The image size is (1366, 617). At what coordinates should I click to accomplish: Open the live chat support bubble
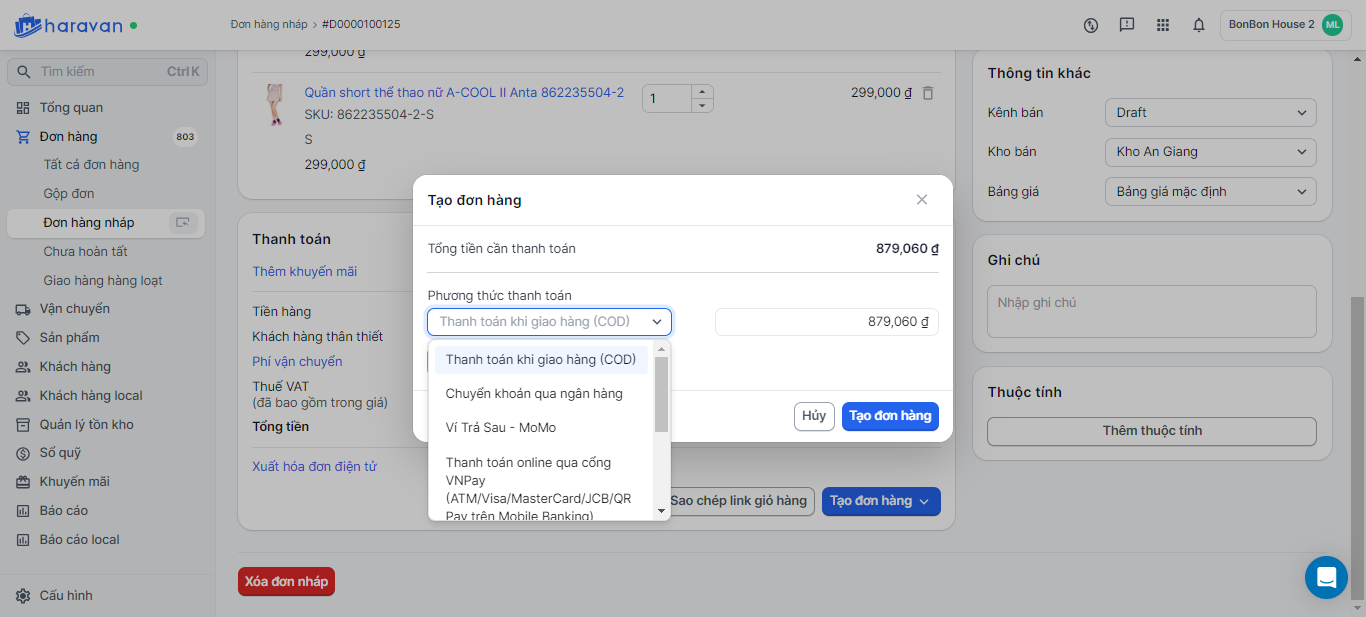point(1326,577)
